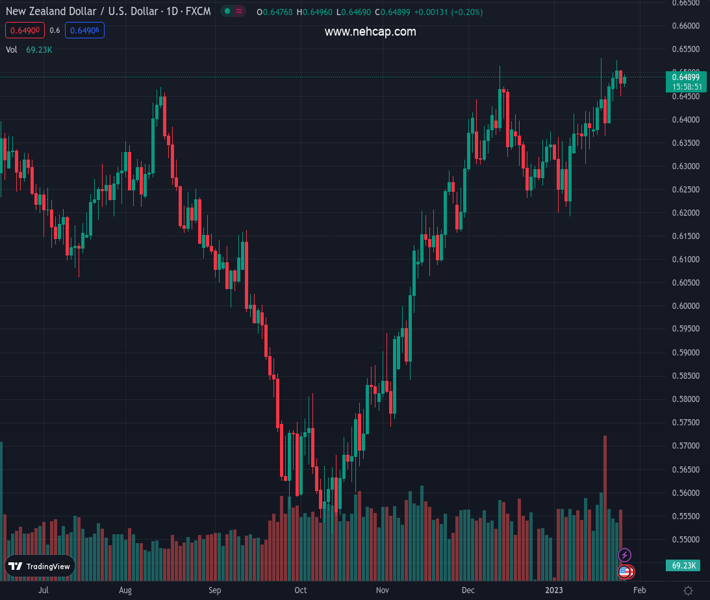This screenshot has width=710, height=600.
Task: Open chart settings gear icon
Action: coord(688,590)
